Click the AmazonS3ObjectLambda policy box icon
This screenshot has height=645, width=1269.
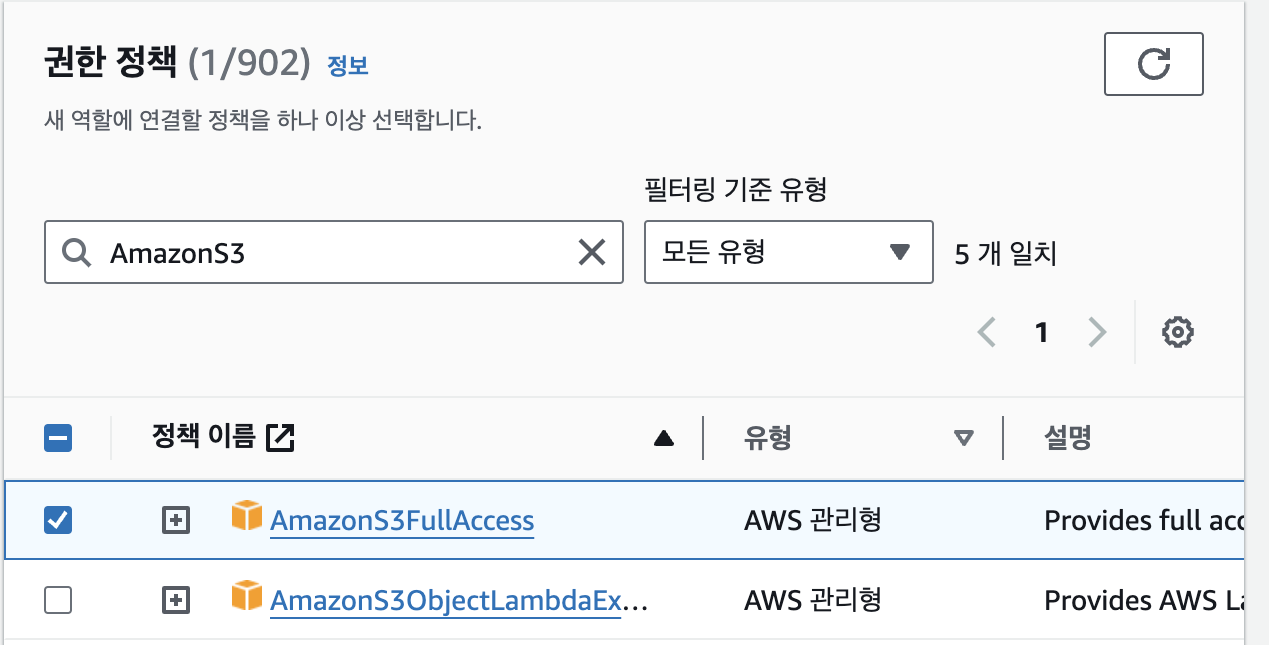click(x=246, y=598)
